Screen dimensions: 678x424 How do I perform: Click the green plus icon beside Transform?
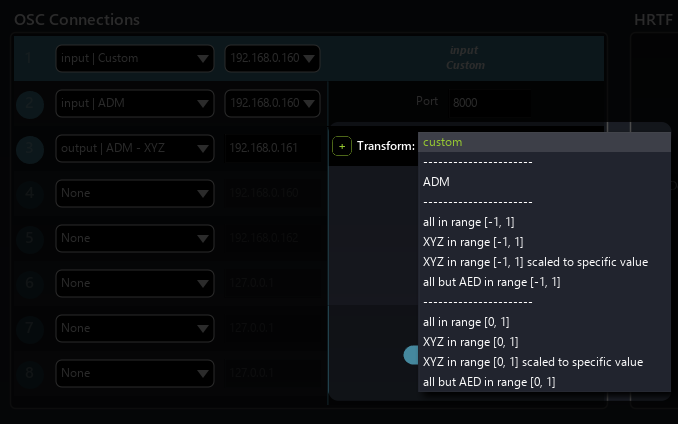click(342, 146)
